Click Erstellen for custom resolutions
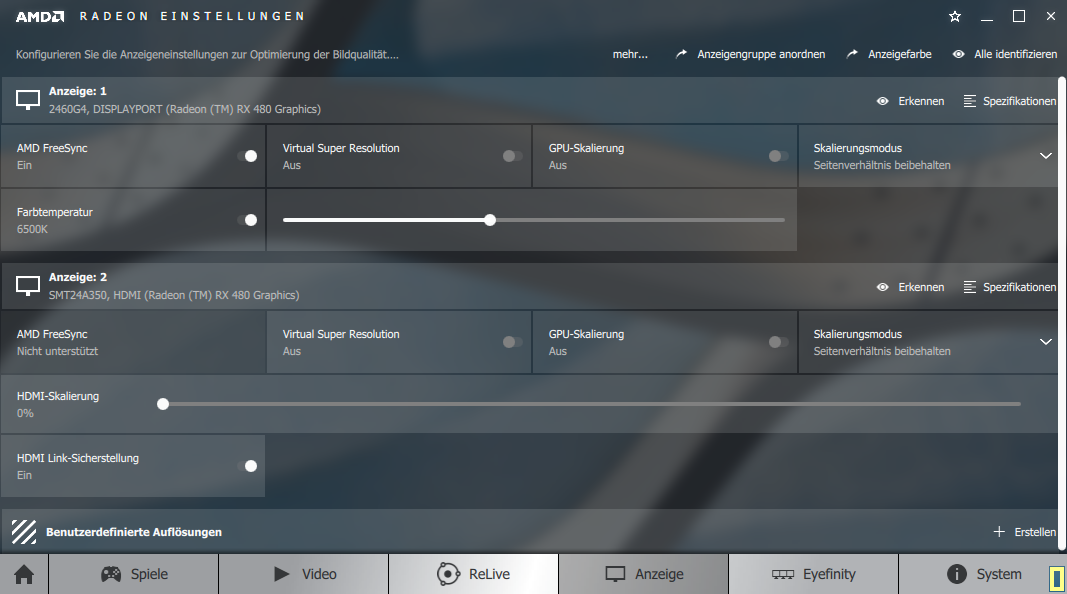 pyautogui.click(x=1035, y=532)
